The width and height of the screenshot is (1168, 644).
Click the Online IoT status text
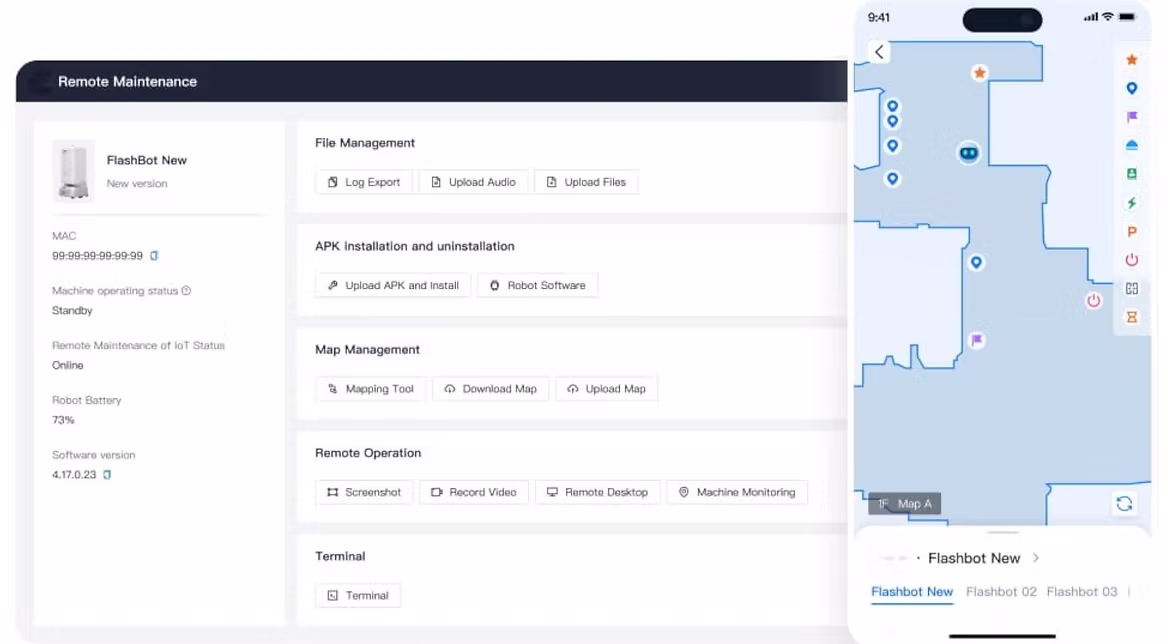click(x=68, y=366)
